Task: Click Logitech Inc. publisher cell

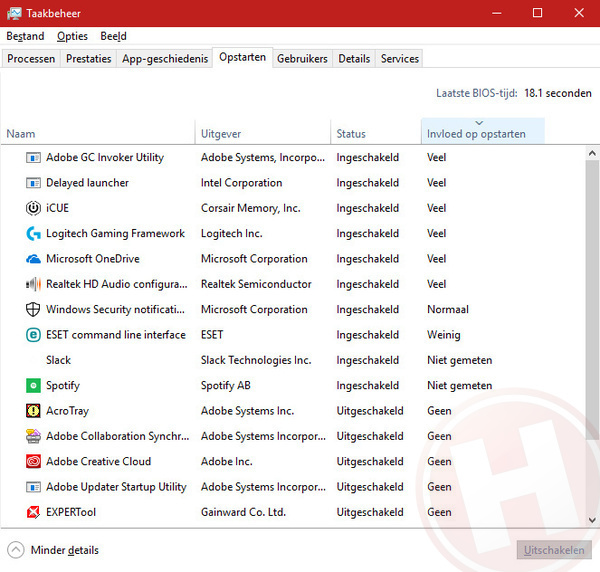Action: (x=232, y=233)
